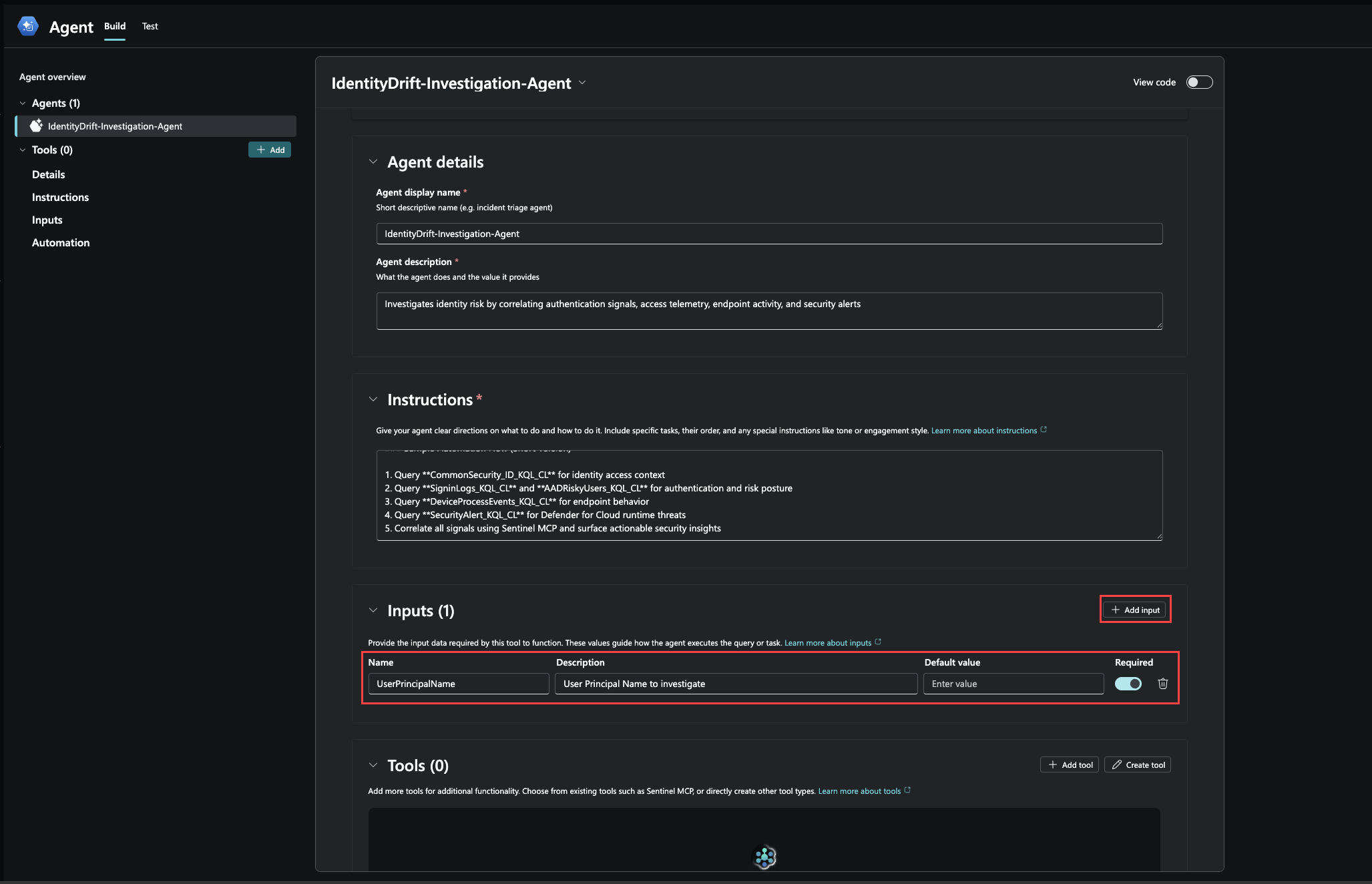Go to Automation in sidebar
Viewport: 1372px width, 884px height.
[61, 242]
